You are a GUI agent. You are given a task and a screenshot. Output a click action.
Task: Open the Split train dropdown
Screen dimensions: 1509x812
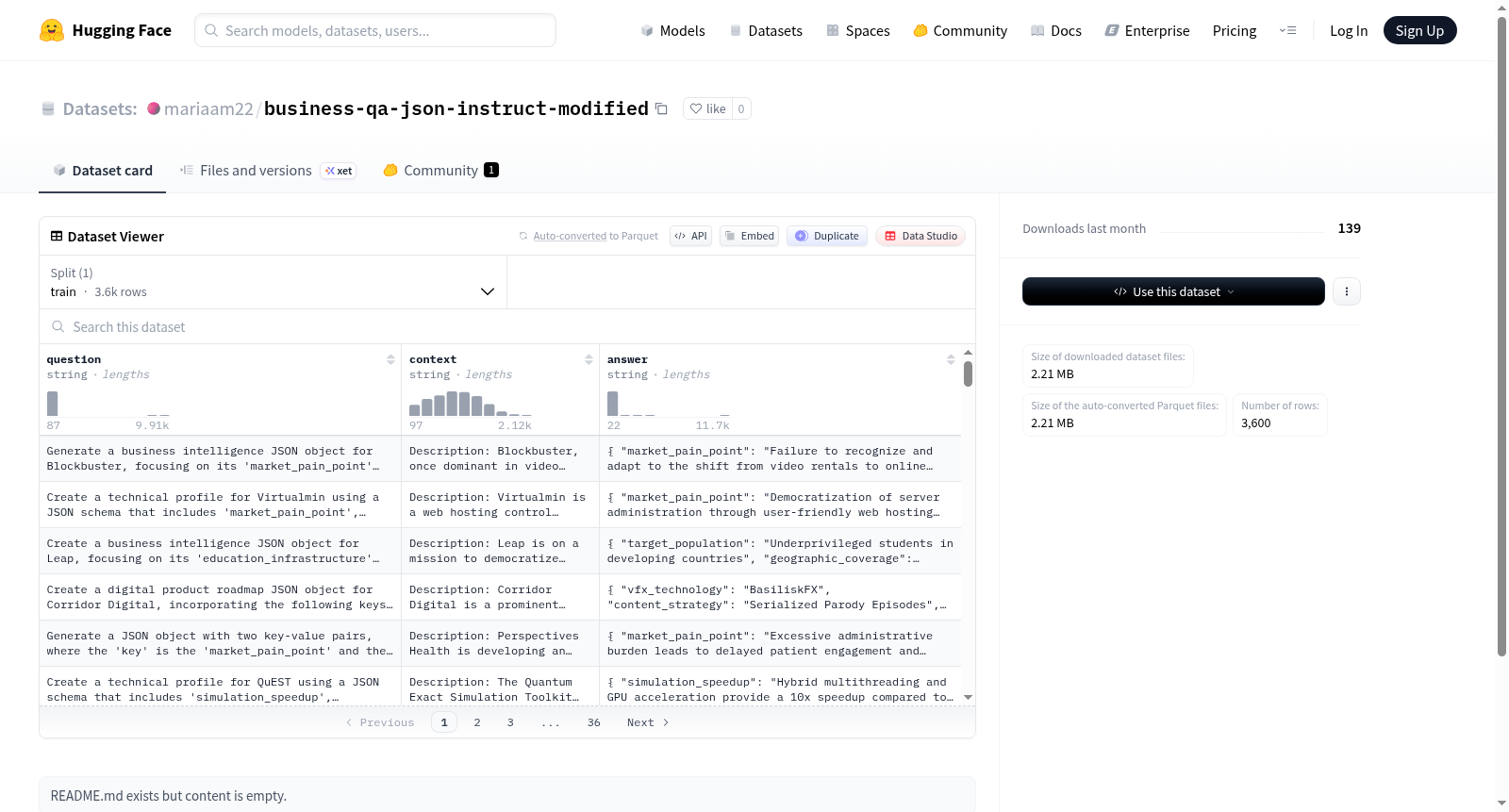pyautogui.click(x=273, y=282)
